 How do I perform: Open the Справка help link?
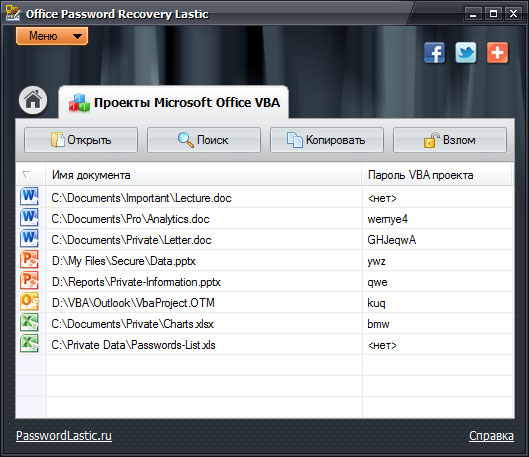pos(491,436)
